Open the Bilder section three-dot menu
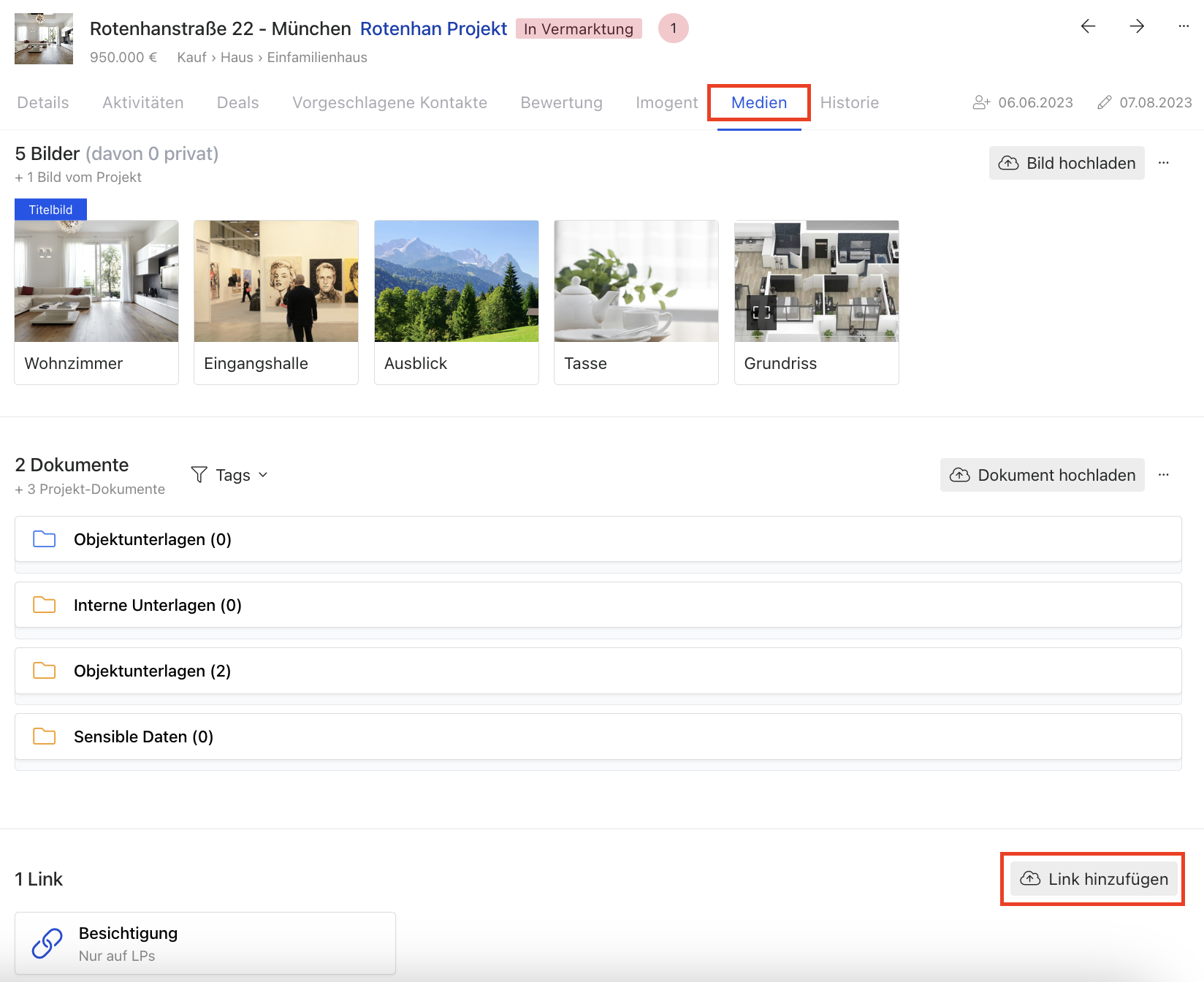1204x982 pixels. (1164, 163)
